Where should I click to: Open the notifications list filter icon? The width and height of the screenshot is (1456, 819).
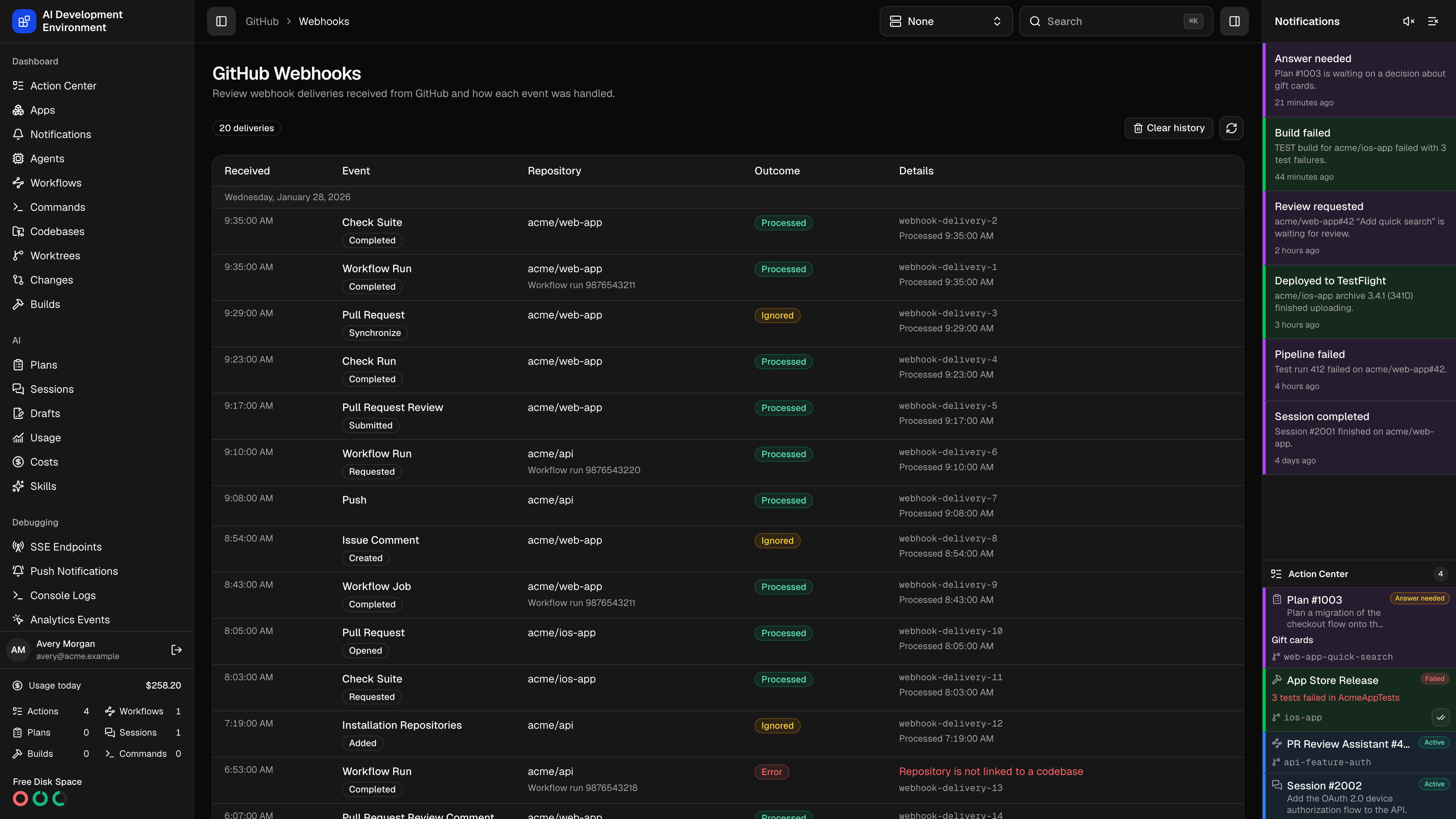pos(1433,22)
